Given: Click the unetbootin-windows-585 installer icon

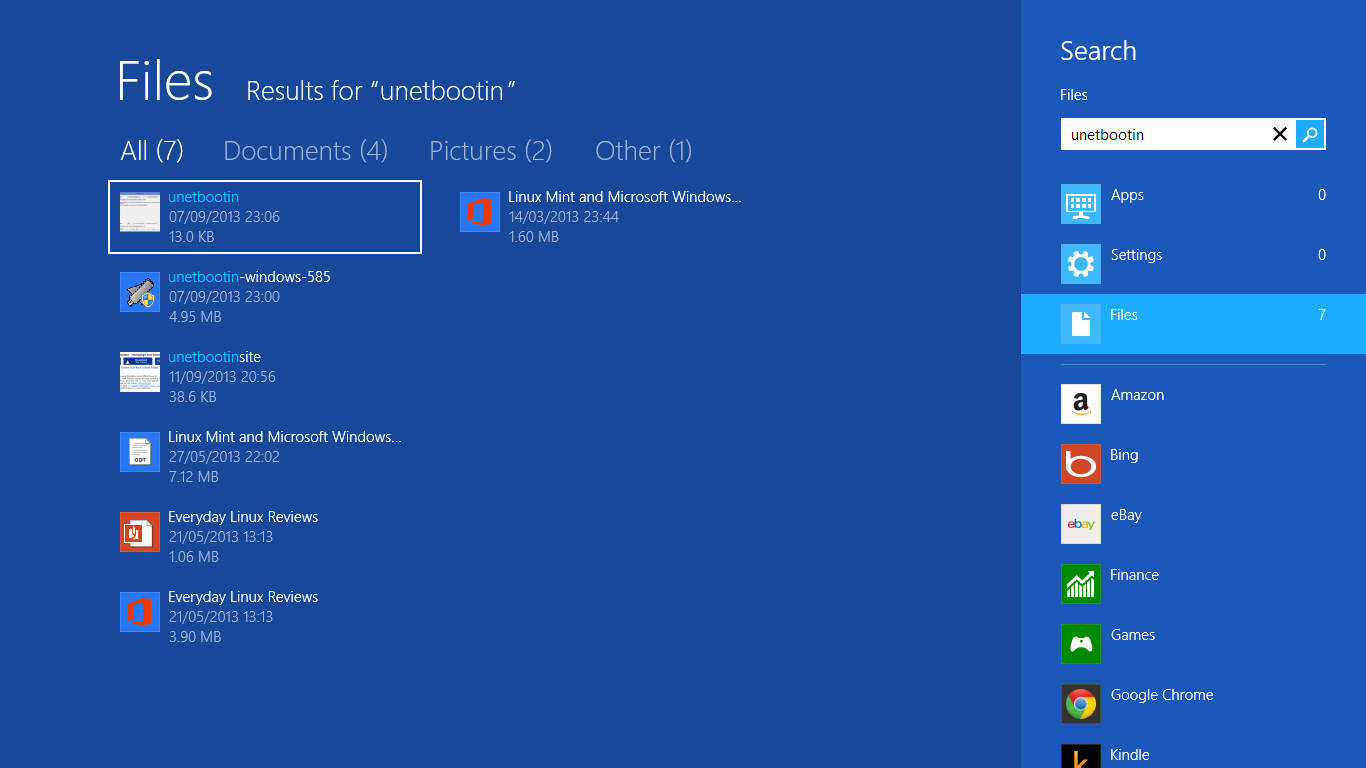Looking at the screenshot, I should 140,292.
